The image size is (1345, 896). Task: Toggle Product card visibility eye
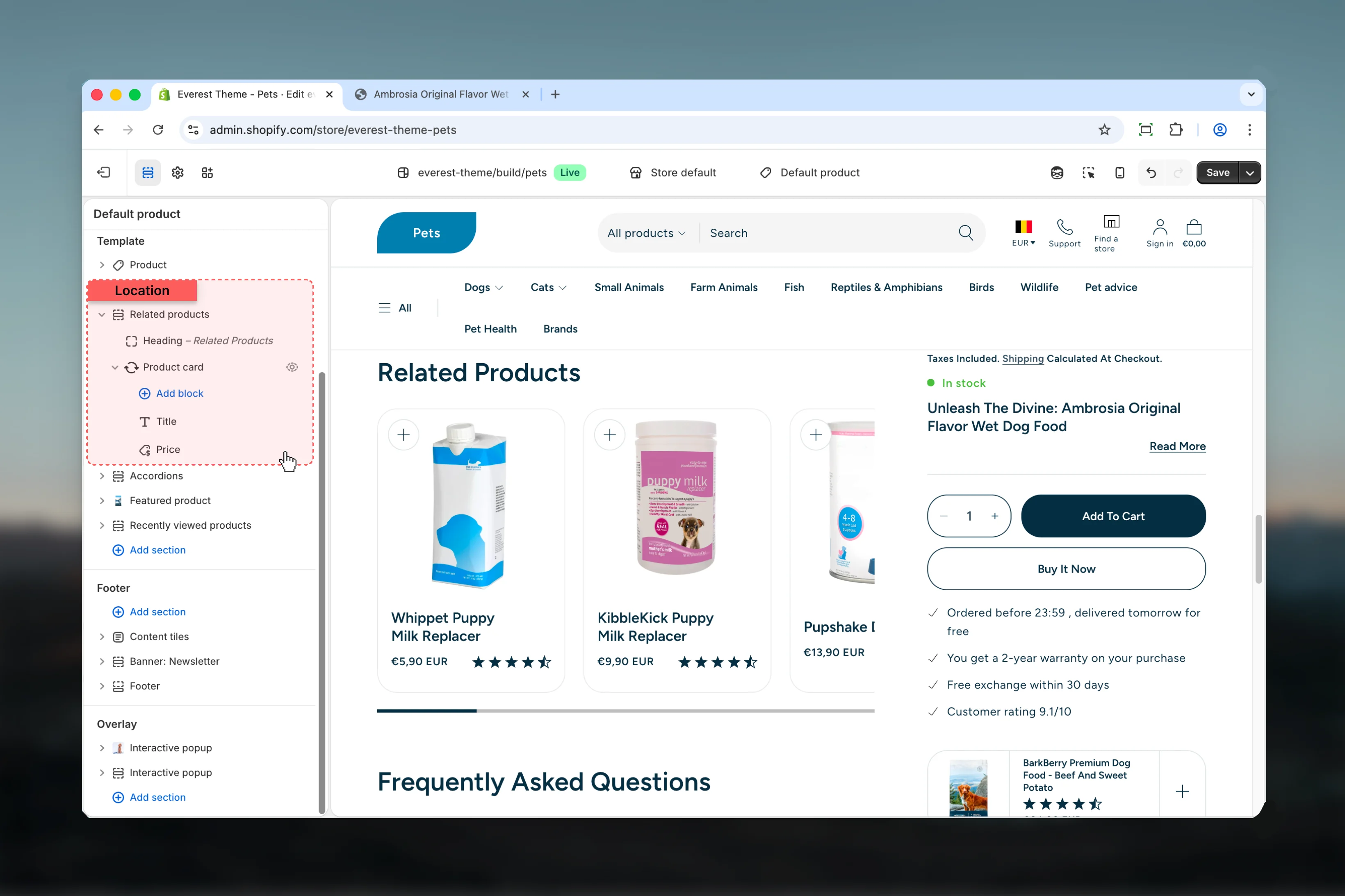292,367
